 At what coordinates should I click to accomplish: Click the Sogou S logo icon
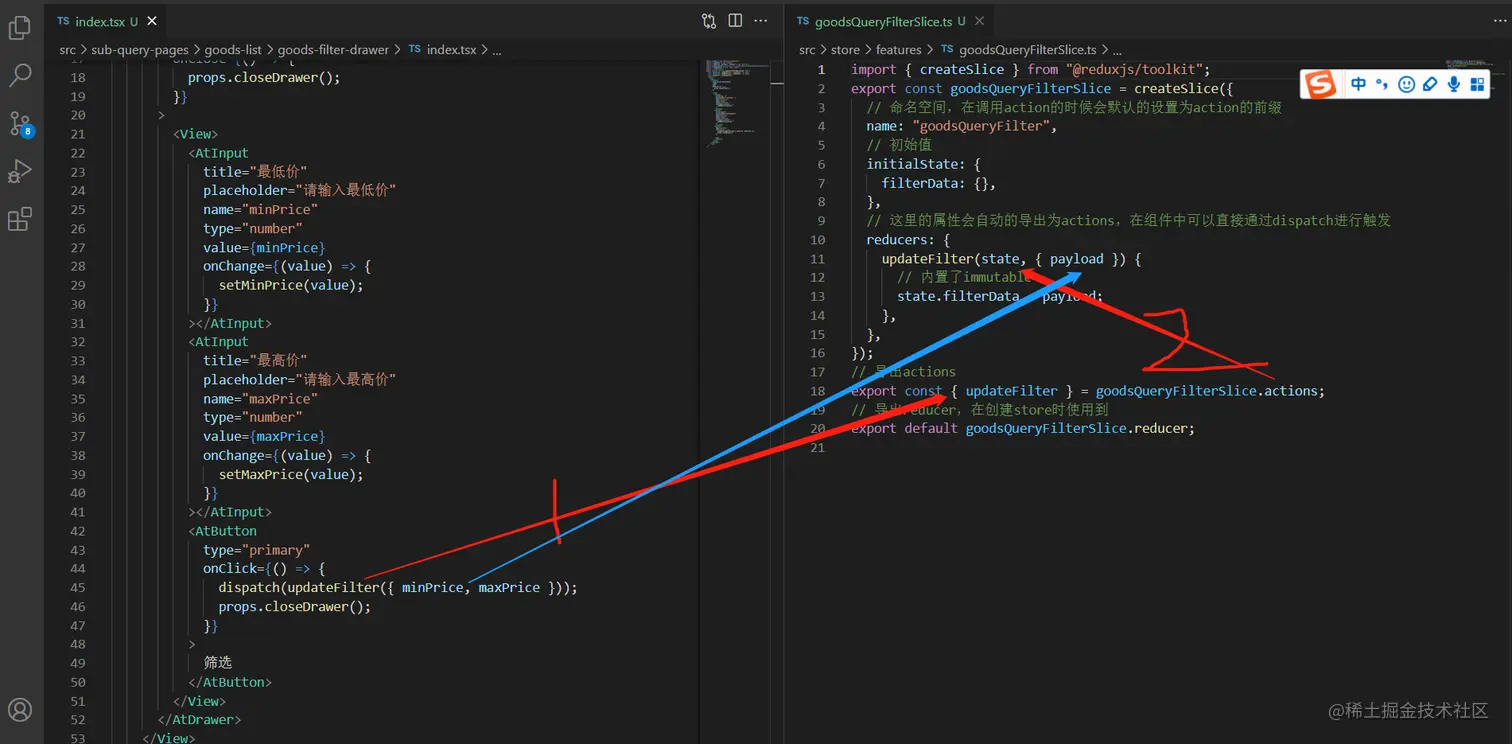(x=1321, y=85)
